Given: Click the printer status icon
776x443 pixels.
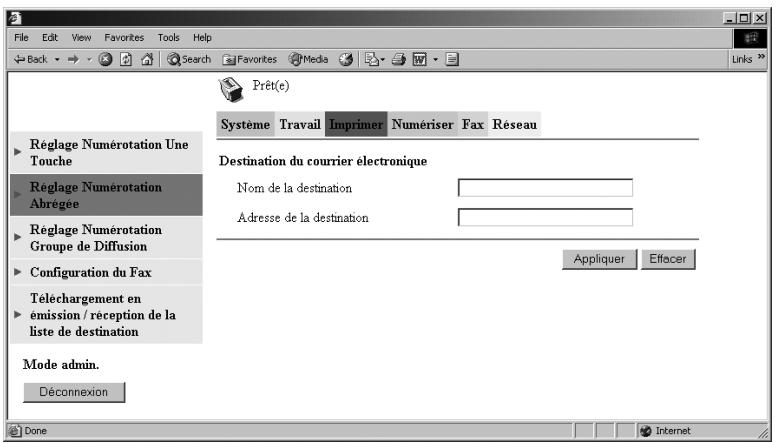Looking at the screenshot, I should tap(231, 90).
